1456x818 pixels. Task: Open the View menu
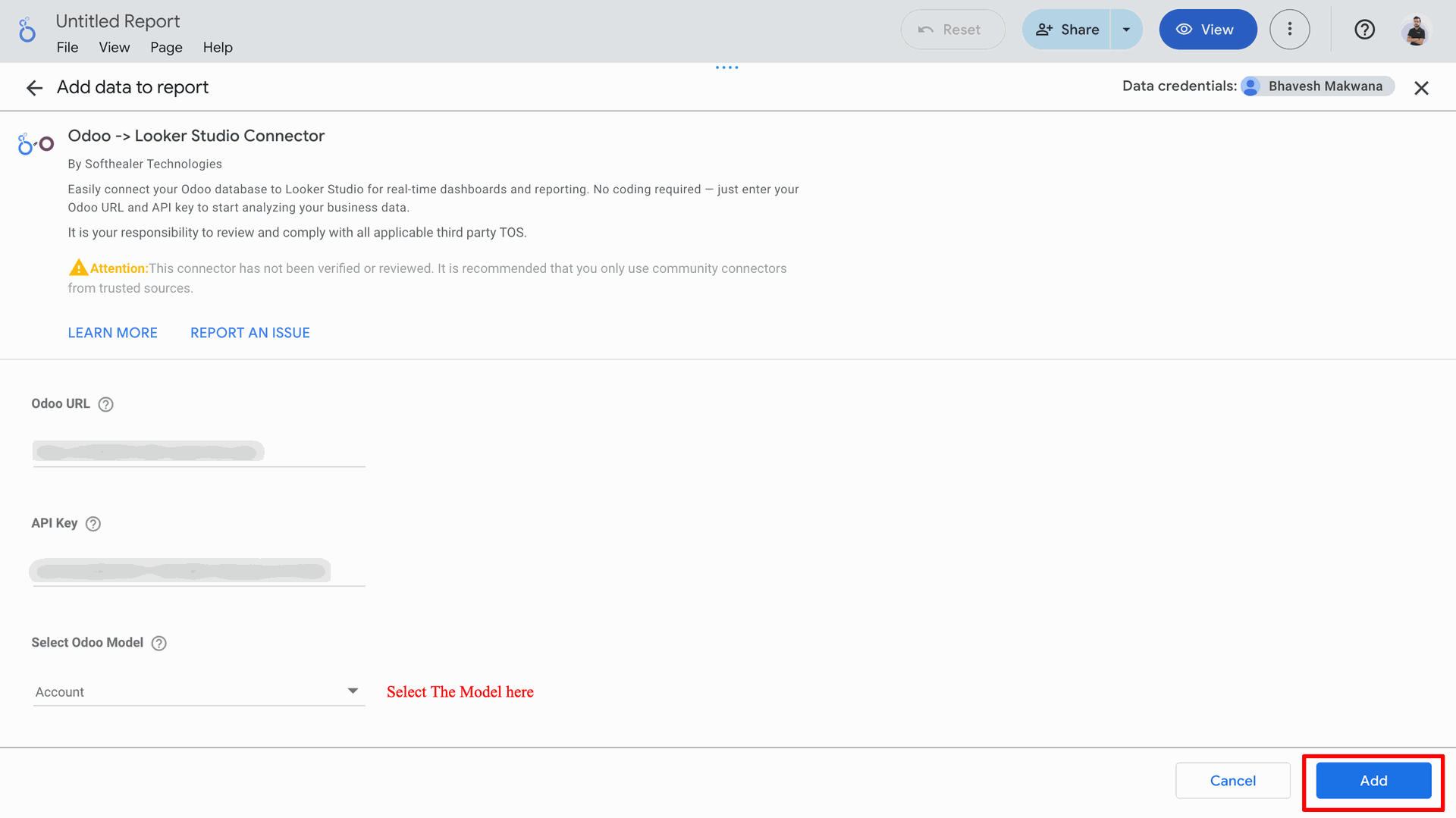click(x=114, y=47)
